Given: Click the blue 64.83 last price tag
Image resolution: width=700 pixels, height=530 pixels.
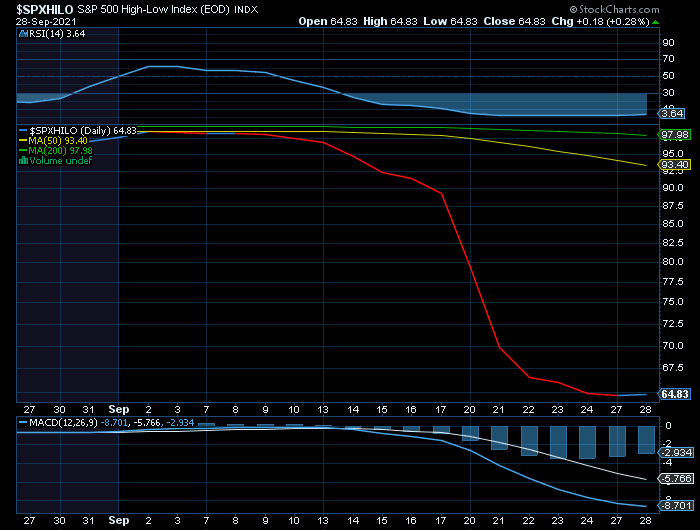Looking at the screenshot, I should [x=675, y=394].
